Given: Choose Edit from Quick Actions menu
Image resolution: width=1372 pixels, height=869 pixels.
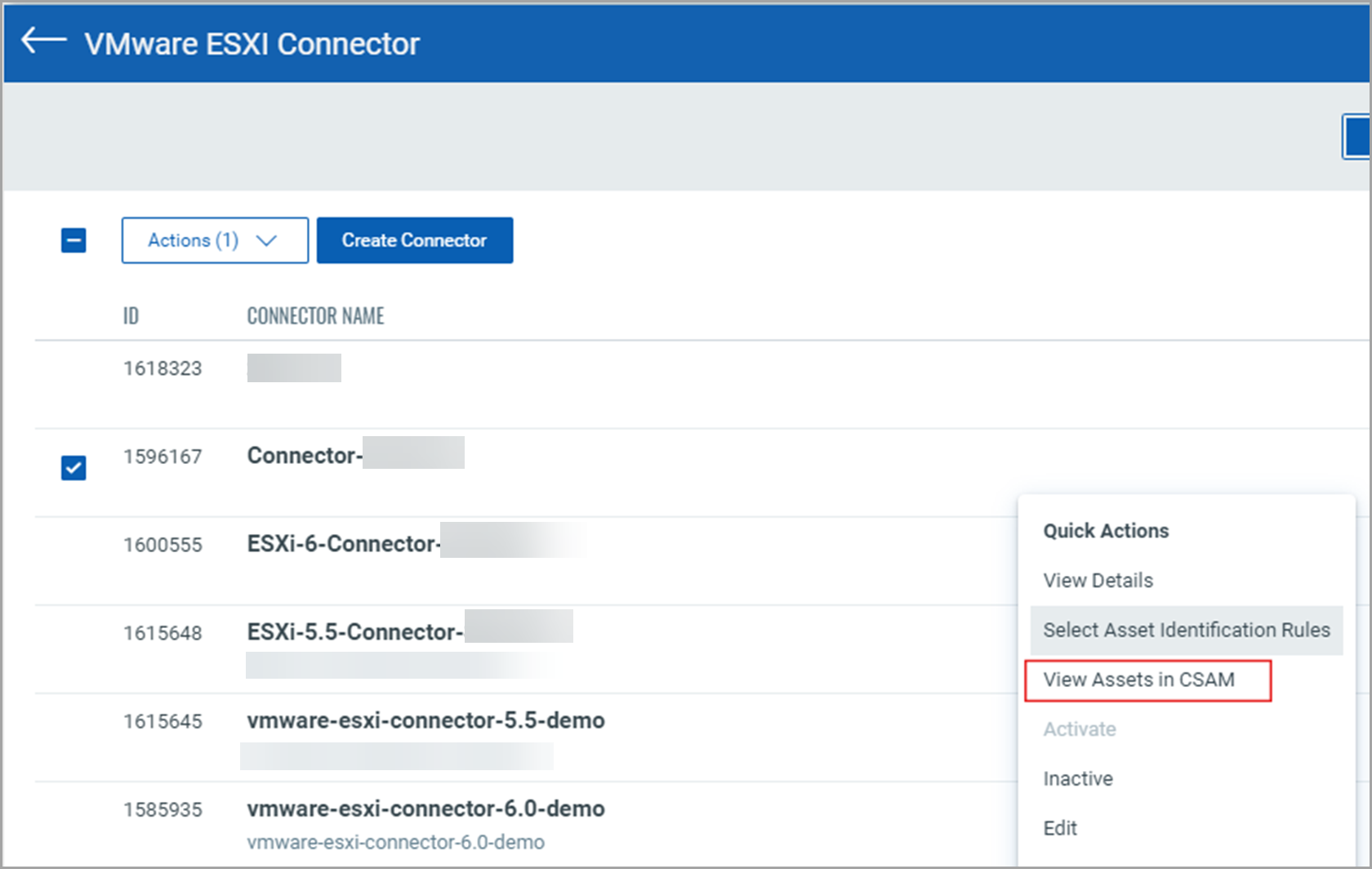Looking at the screenshot, I should [x=1060, y=828].
